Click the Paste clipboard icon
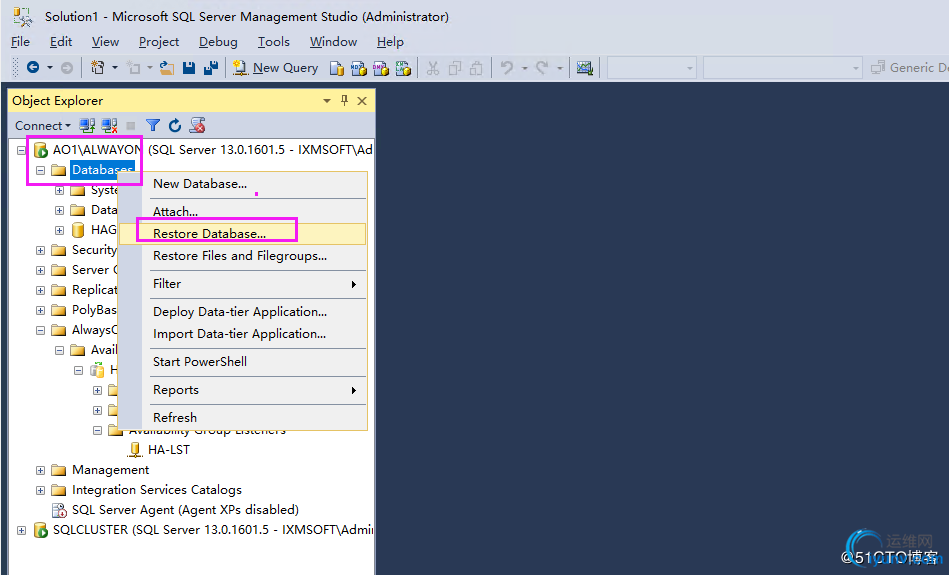Viewport: 949px width, 575px height. point(477,68)
